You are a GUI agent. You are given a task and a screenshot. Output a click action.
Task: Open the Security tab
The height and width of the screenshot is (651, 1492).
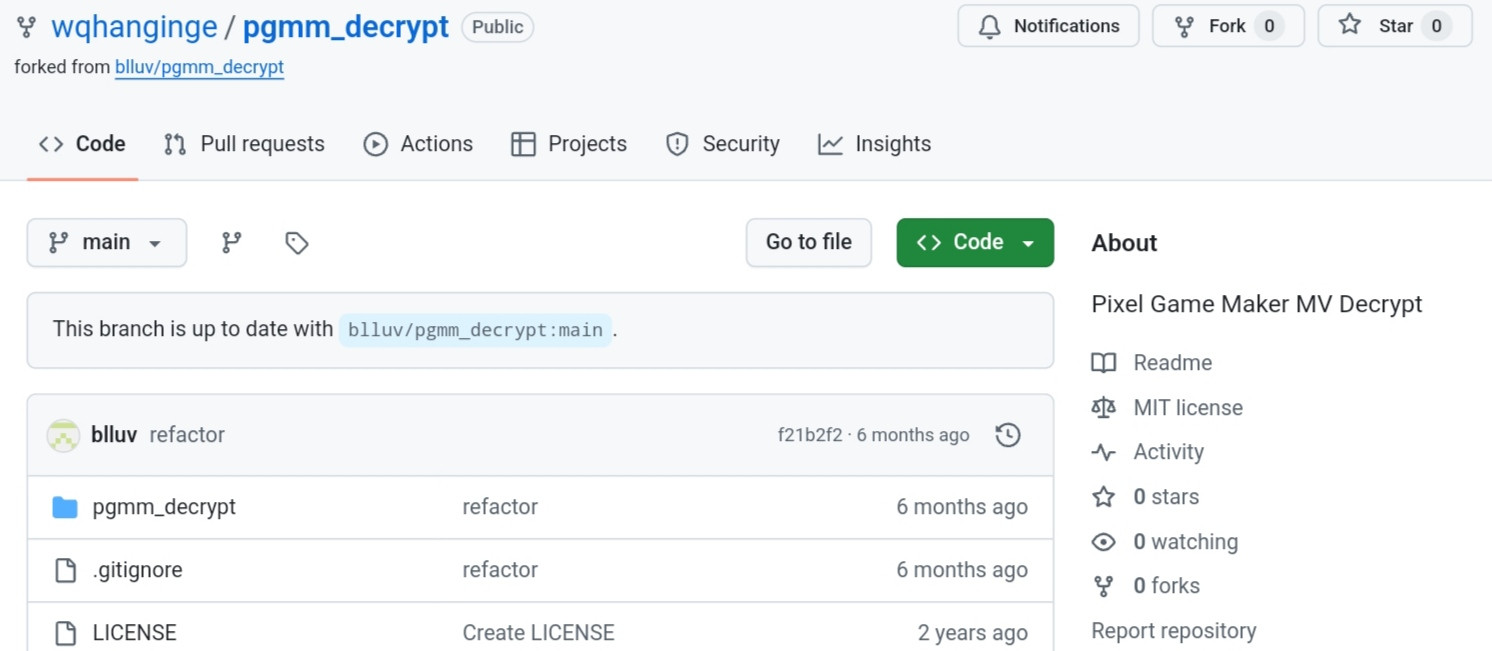(722, 144)
